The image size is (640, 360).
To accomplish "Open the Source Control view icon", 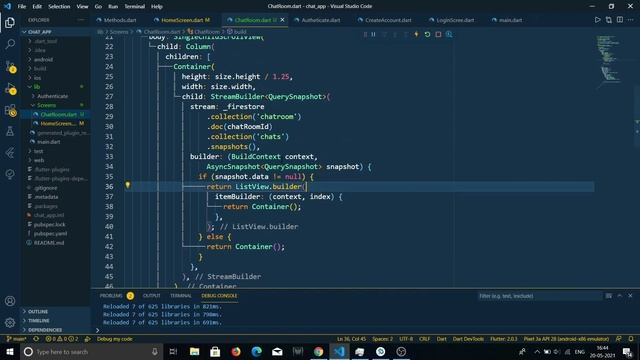I will pos(10,66).
